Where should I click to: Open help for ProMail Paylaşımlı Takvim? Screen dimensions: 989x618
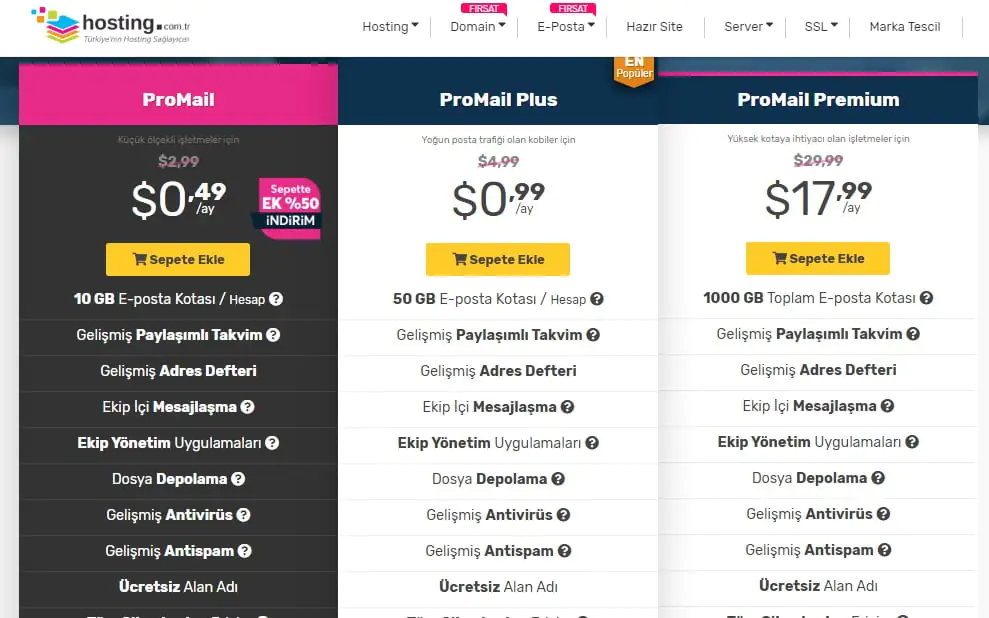click(x=273, y=335)
